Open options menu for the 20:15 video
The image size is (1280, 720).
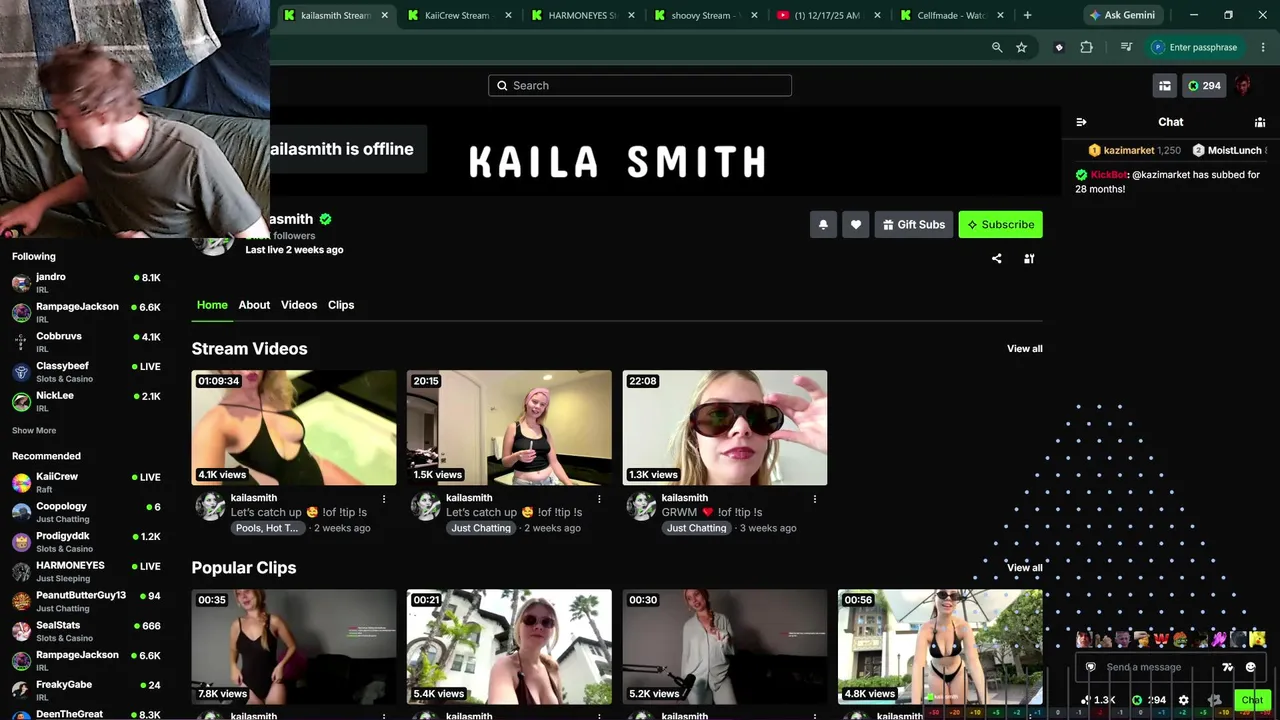point(599,498)
